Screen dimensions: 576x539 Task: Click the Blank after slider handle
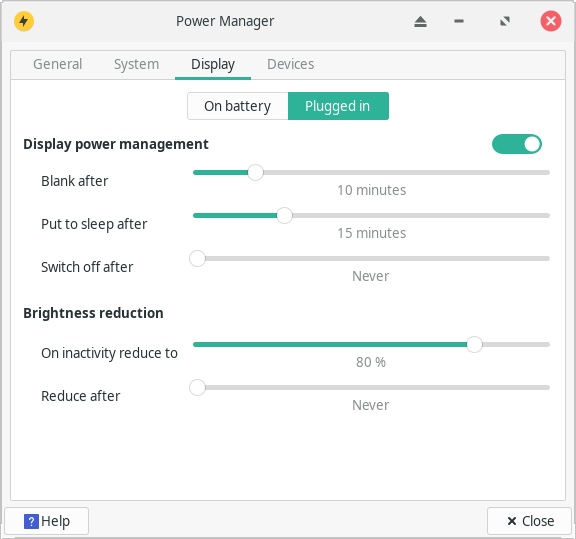pyautogui.click(x=255, y=172)
